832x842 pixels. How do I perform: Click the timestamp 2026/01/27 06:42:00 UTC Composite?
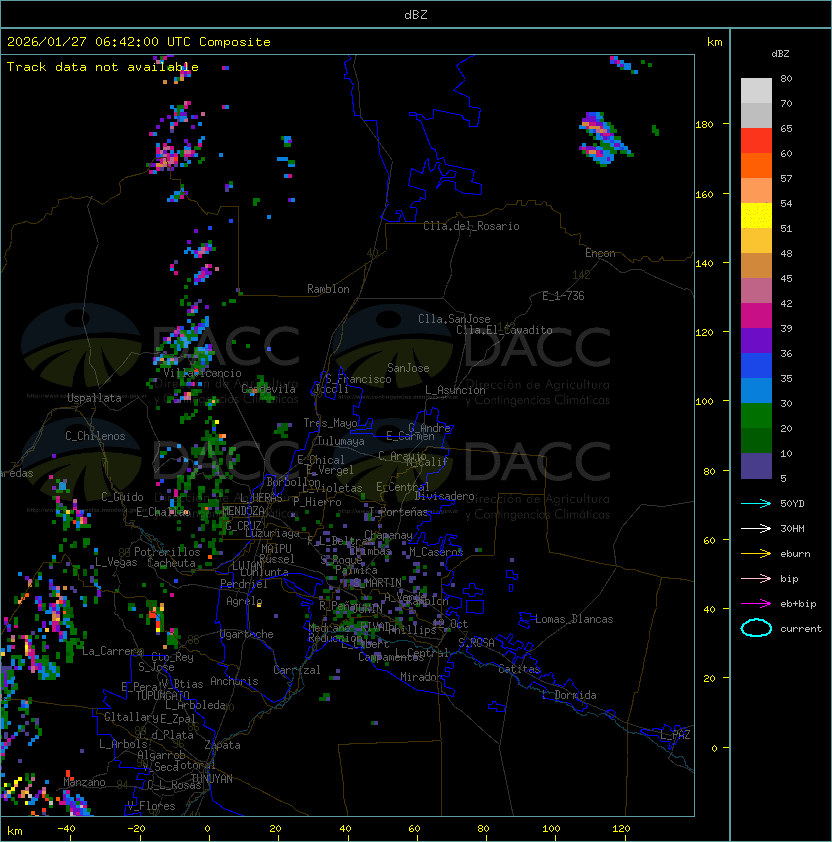[139, 42]
